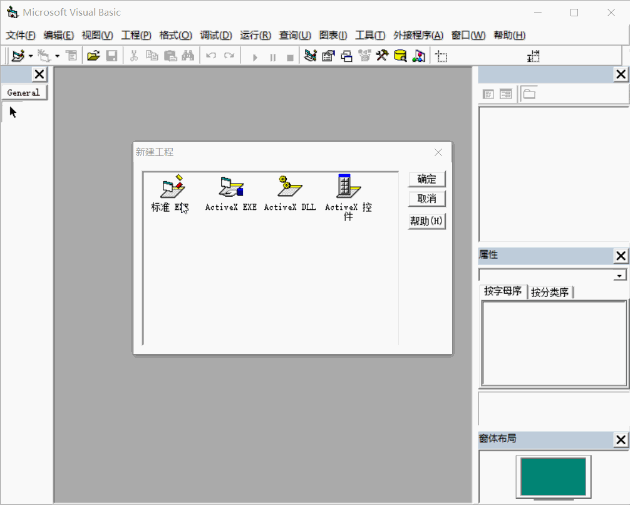Select the 标准 EXE project type

[170, 193]
